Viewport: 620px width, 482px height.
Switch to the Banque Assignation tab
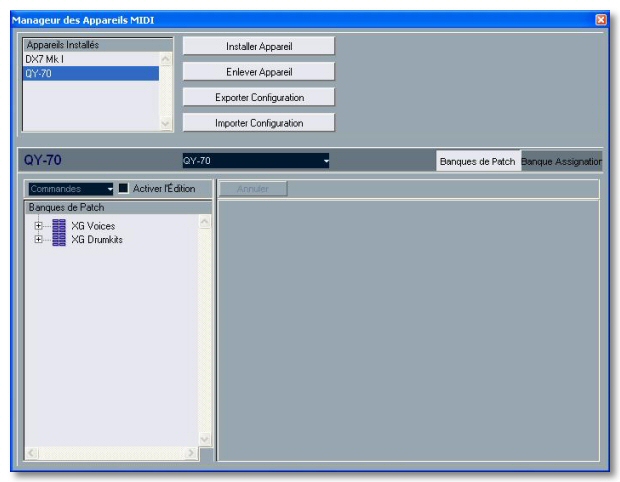click(x=561, y=161)
